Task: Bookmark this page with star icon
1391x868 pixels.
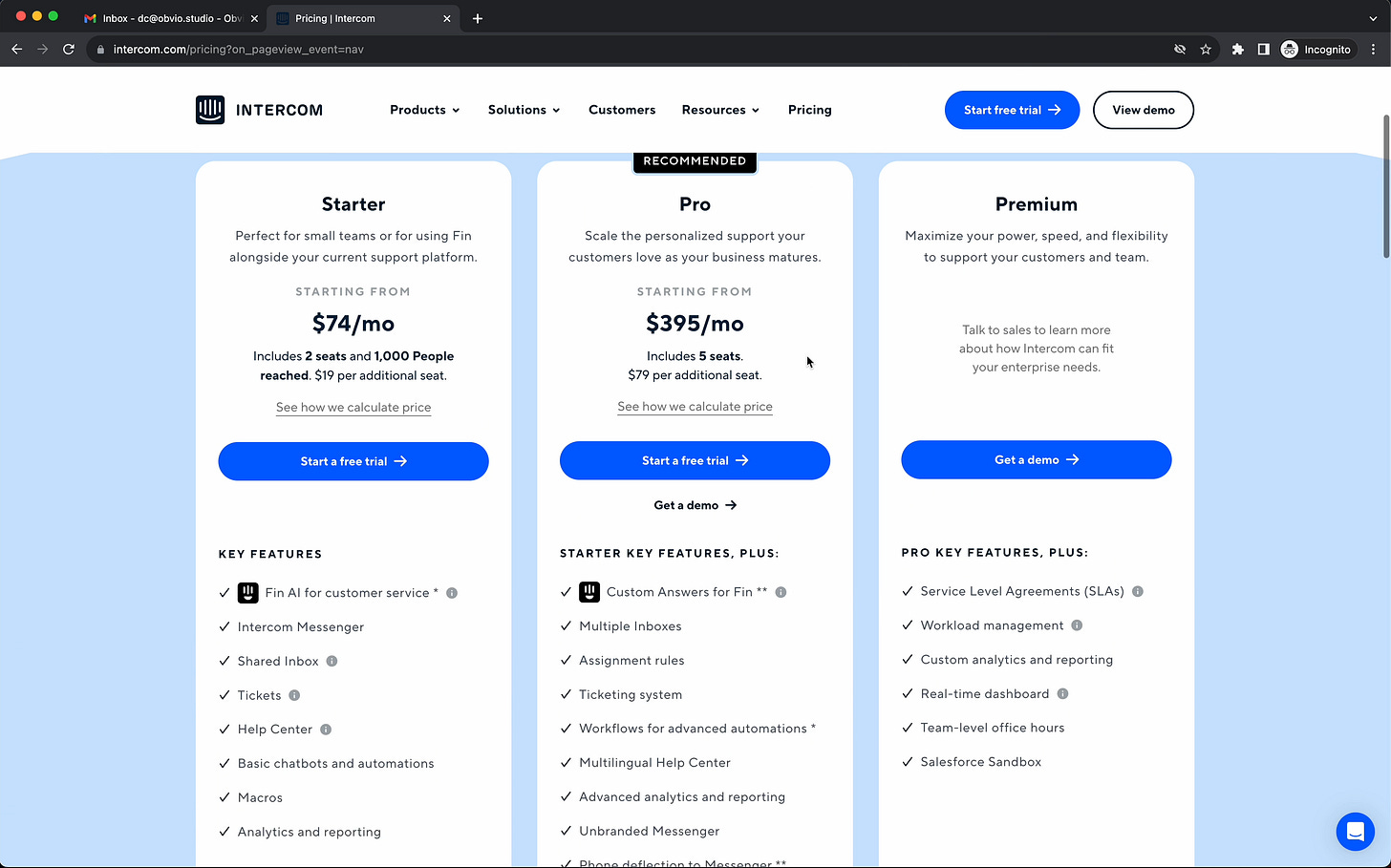Action: point(1206,49)
